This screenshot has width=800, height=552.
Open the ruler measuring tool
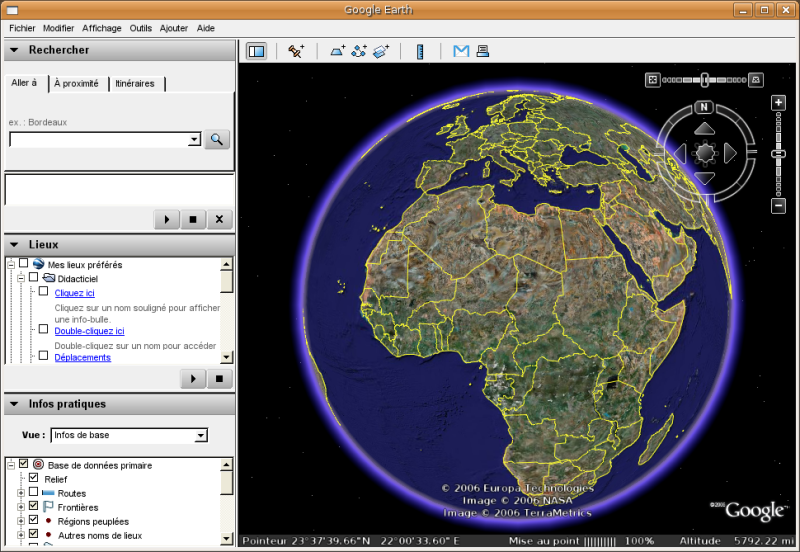pos(420,52)
